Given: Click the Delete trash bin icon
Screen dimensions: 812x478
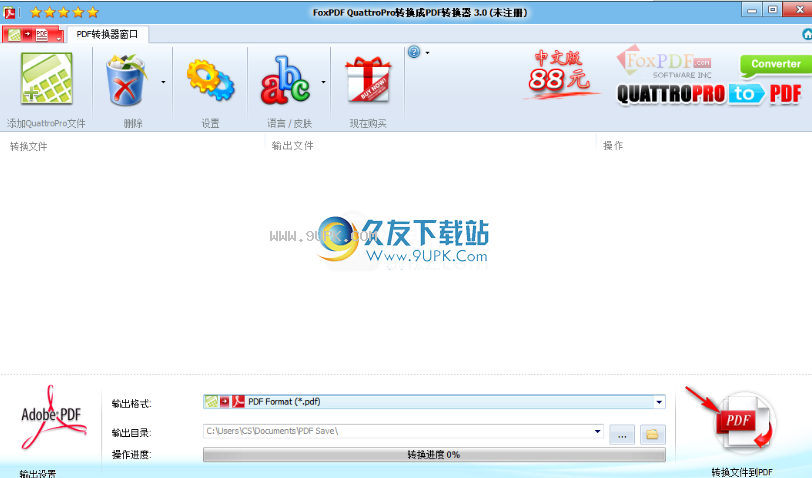Looking at the screenshot, I should [126, 80].
